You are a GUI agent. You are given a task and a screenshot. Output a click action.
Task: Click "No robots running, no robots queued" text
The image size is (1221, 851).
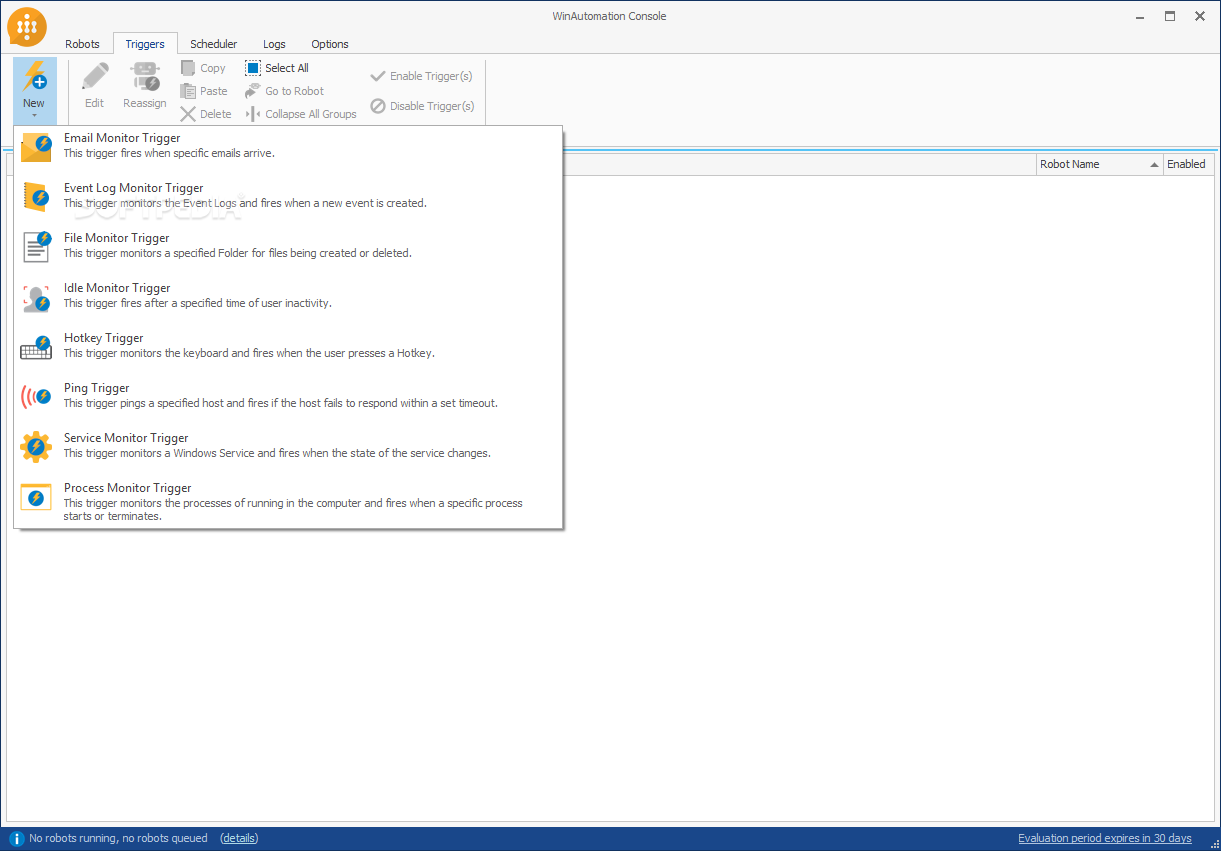click(x=119, y=838)
